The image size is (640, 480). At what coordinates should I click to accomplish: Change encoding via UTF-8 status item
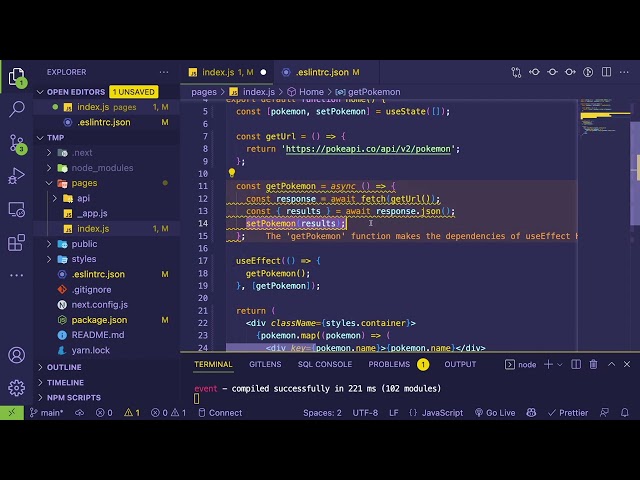tap(365, 413)
